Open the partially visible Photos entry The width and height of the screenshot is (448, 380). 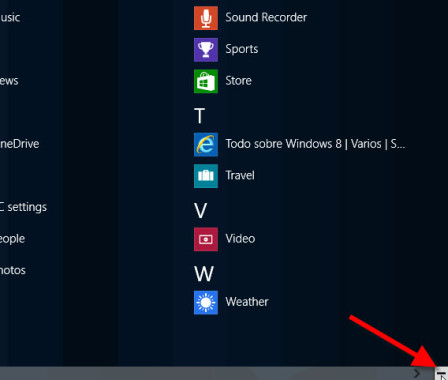(13, 270)
